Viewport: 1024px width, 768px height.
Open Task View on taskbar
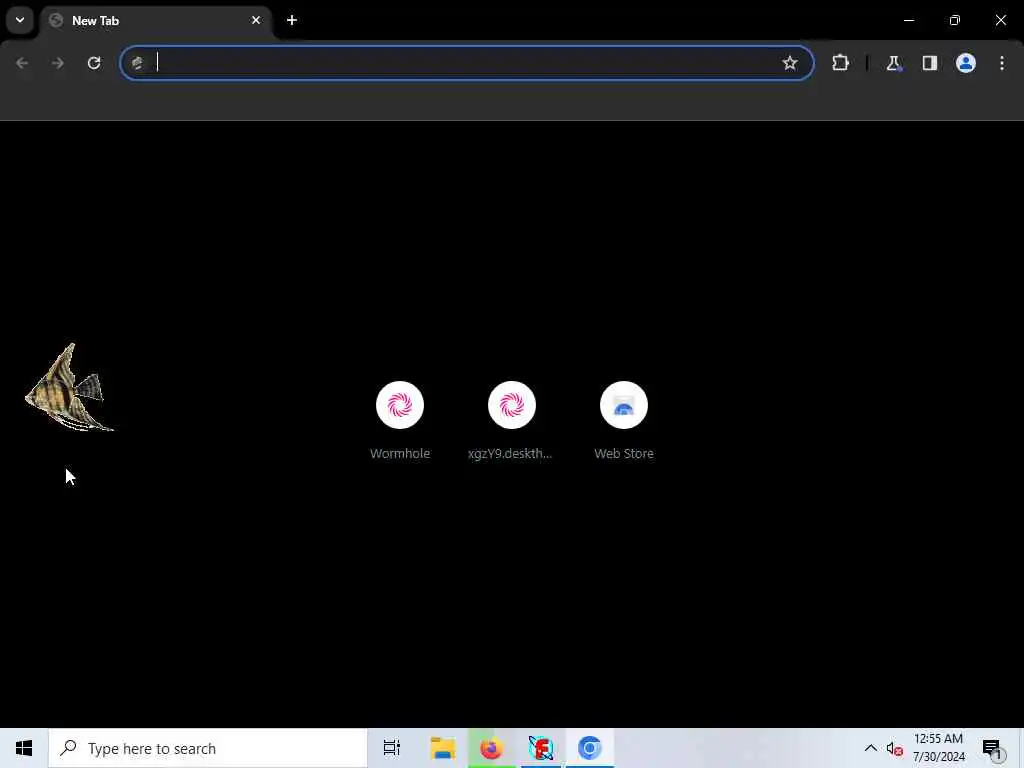coord(392,748)
